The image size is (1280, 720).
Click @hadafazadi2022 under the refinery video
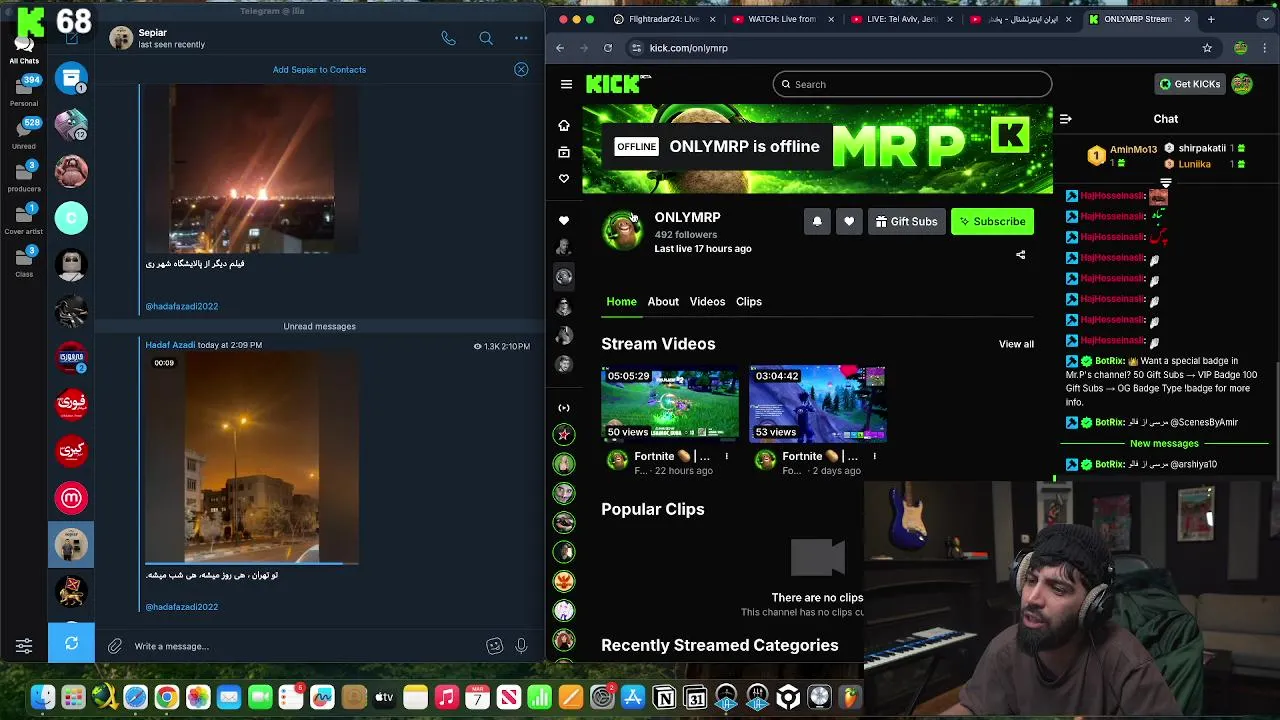[x=182, y=306]
